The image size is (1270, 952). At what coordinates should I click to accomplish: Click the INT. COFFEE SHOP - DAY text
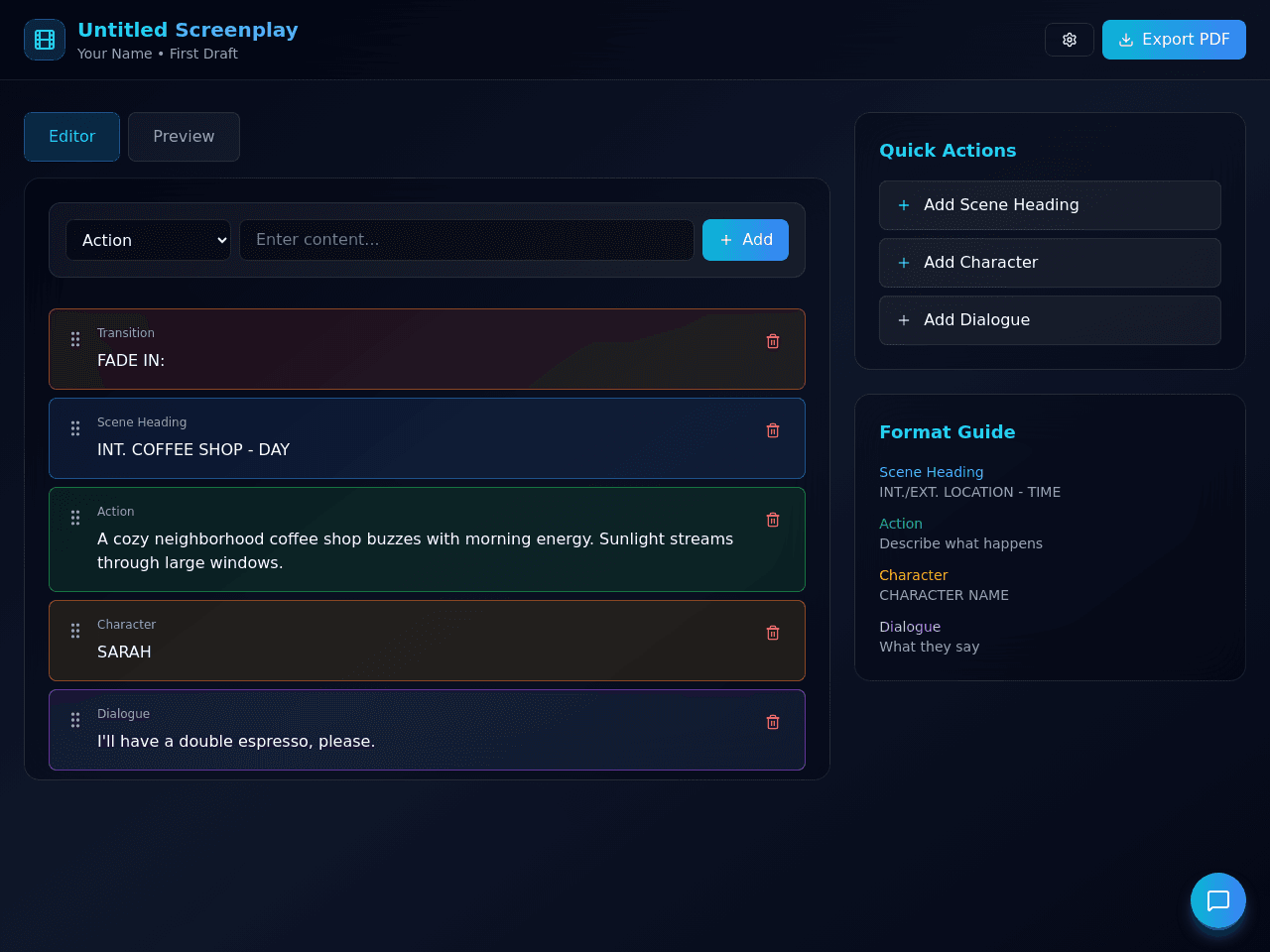point(193,450)
